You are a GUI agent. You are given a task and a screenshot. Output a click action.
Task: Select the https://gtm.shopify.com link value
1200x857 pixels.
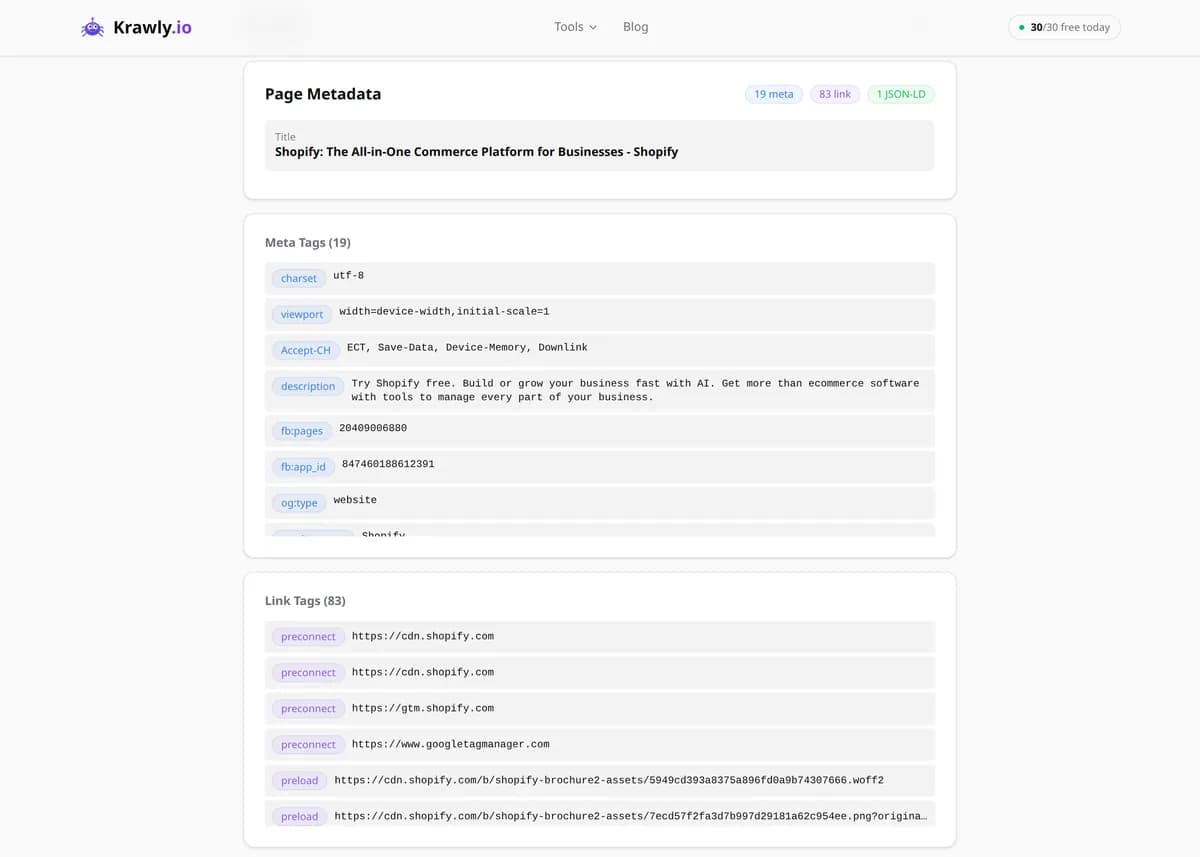(x=423, y=708)
